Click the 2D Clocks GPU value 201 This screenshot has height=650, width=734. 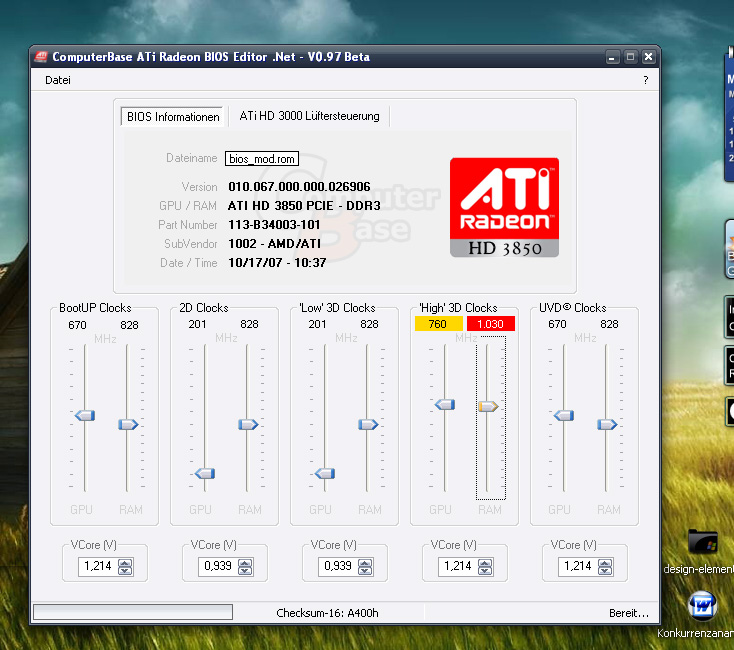[x=197, y=324]
